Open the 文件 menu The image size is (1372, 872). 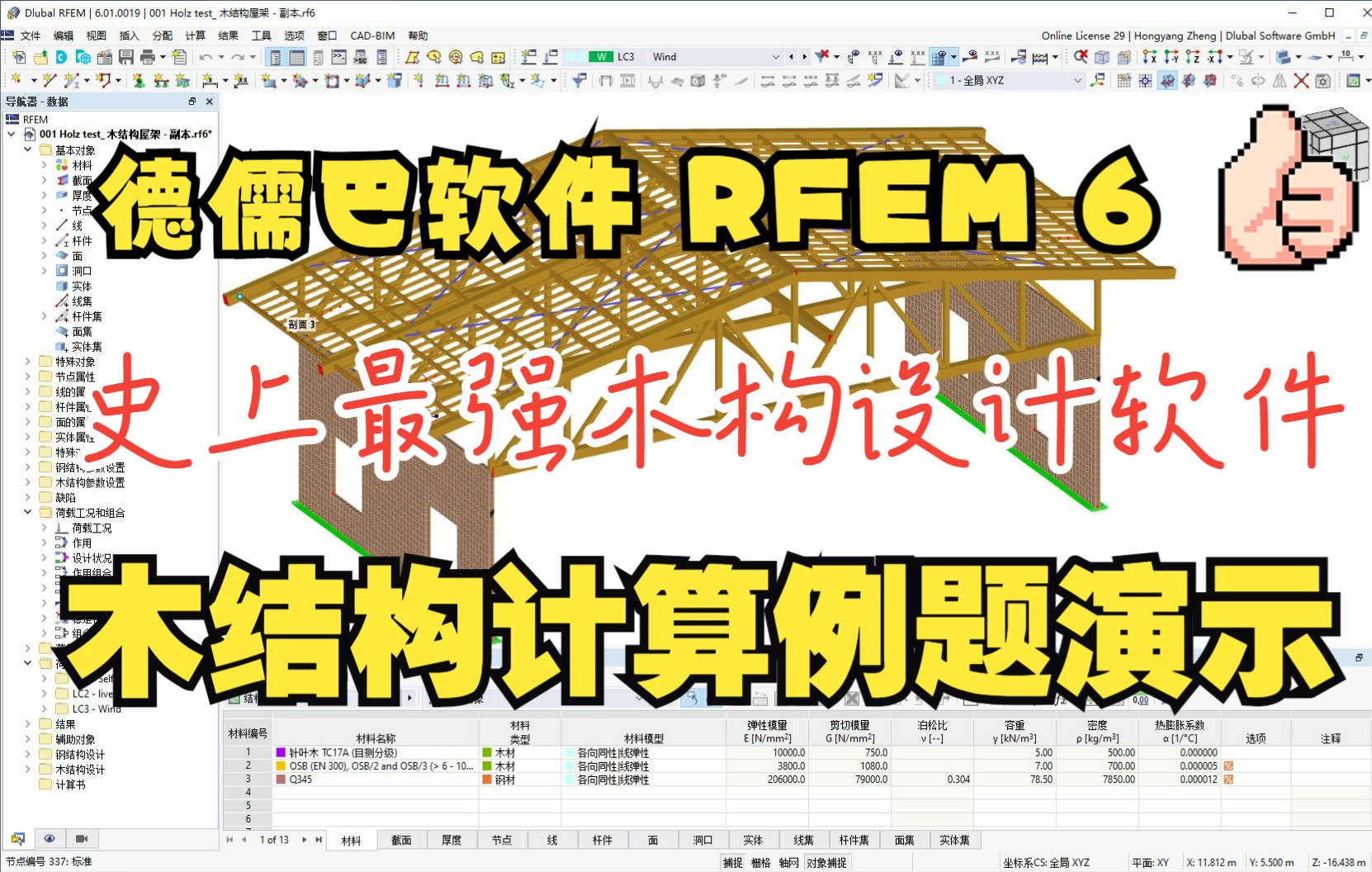(31, 36)
